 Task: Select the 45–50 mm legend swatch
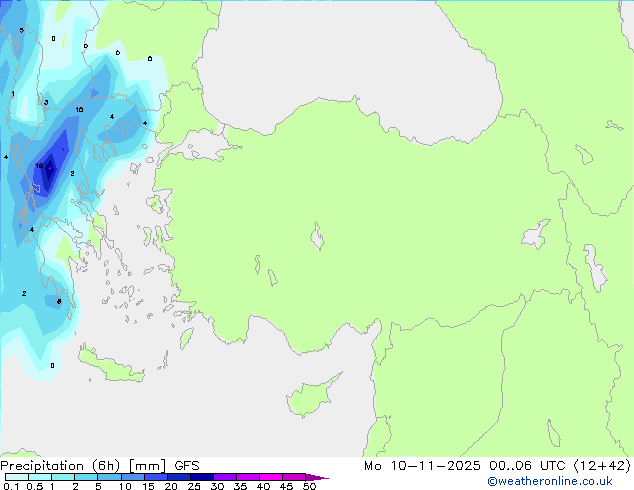[x=294, y=477]
